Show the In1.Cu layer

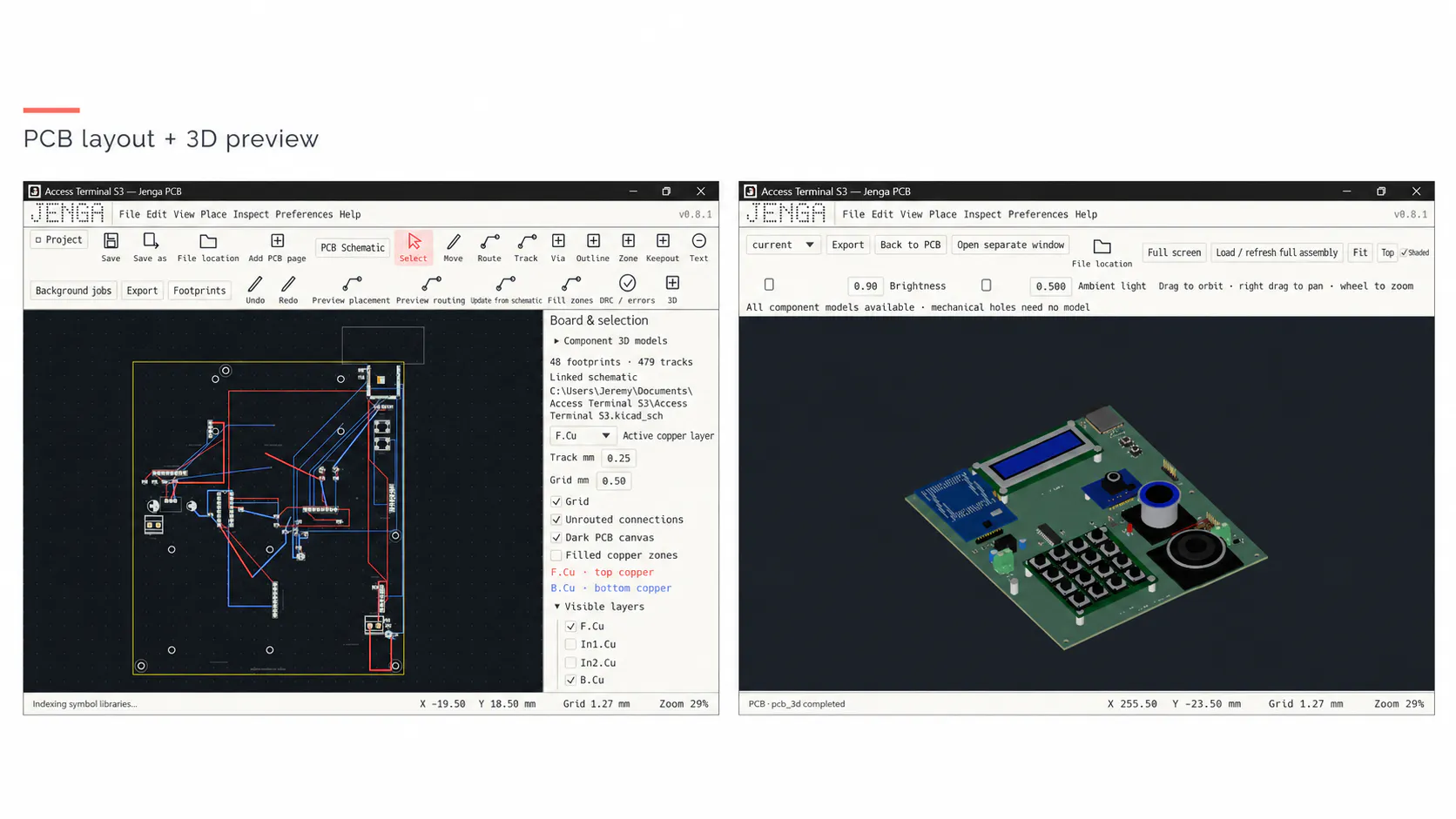pos(570,644)
